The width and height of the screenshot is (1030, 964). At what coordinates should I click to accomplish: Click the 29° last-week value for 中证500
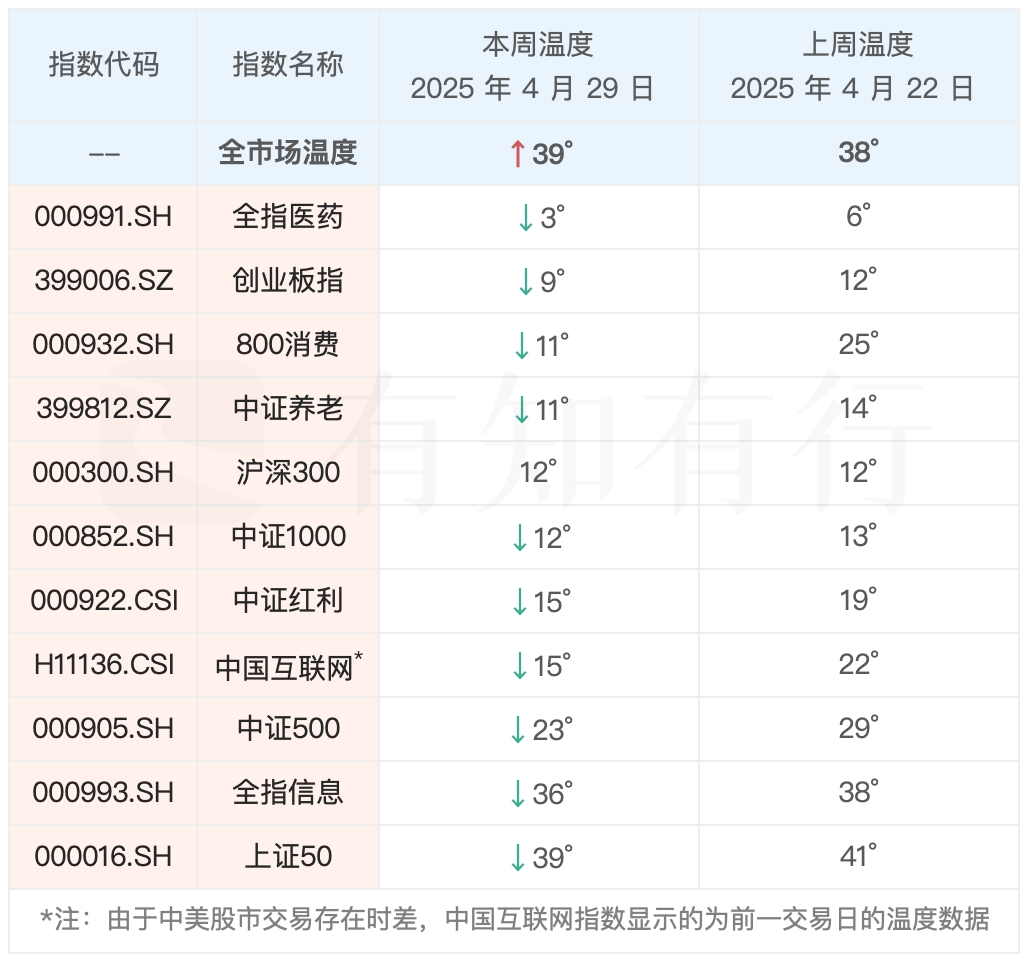pyautogui.click(x=859, y=728)
